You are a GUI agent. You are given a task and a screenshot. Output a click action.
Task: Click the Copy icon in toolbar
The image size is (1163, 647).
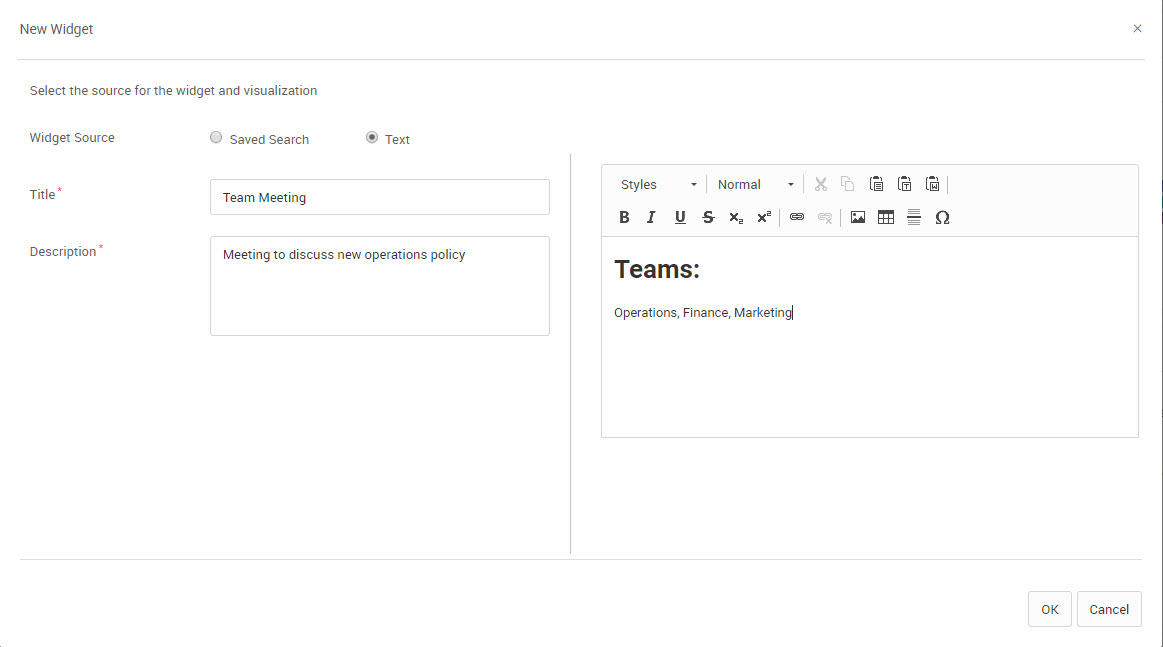click(x=847, y=184)
